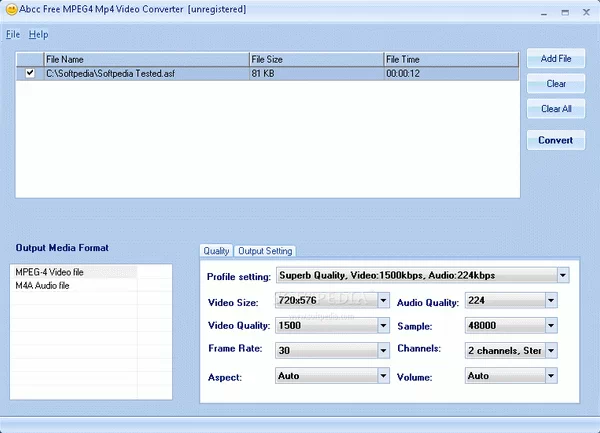Open the Frame Rate dropdown

(x=383, y=350)
